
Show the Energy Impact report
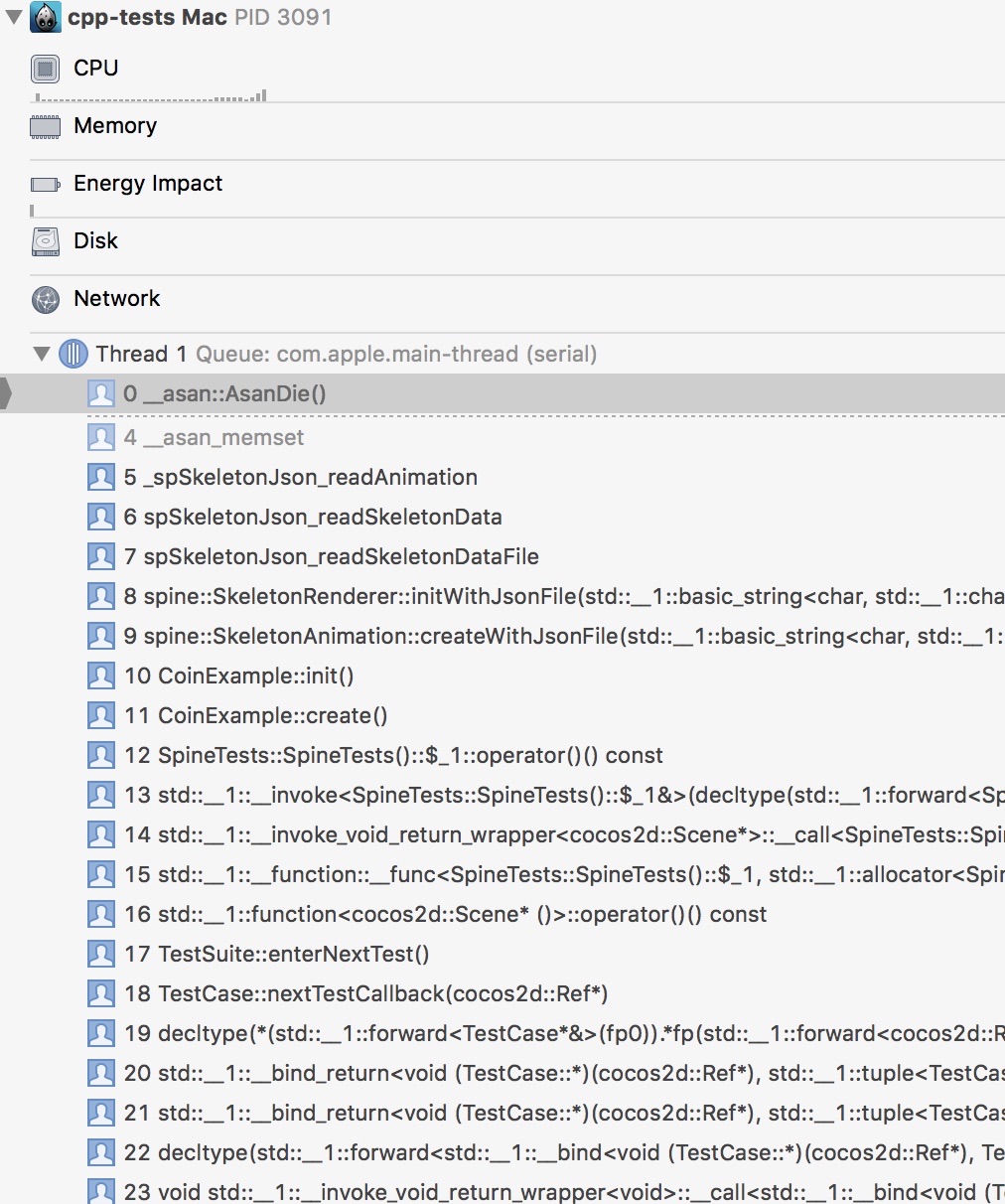coord(148,184)
